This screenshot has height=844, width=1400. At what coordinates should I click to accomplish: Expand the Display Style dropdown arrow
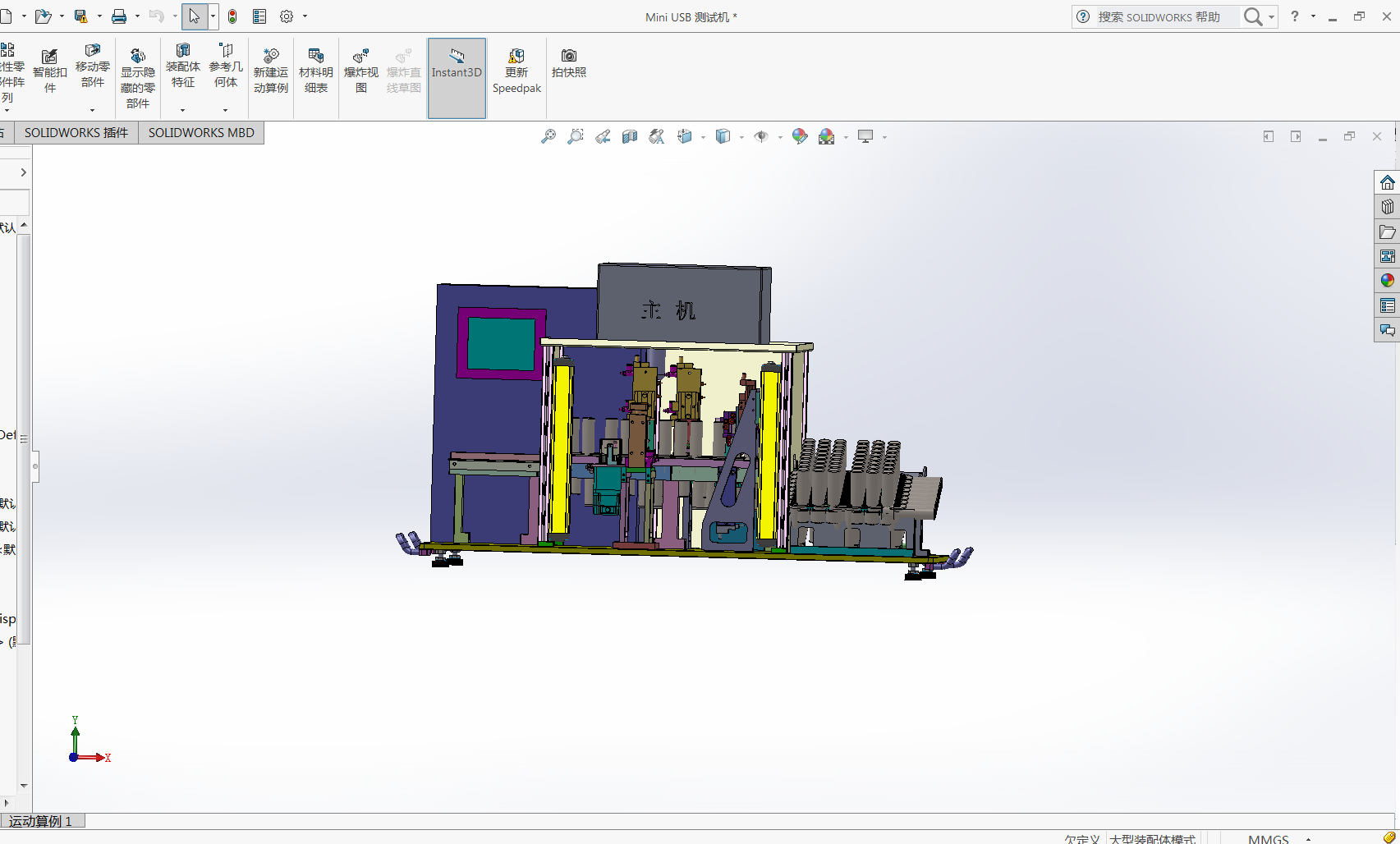click(741, 138)
